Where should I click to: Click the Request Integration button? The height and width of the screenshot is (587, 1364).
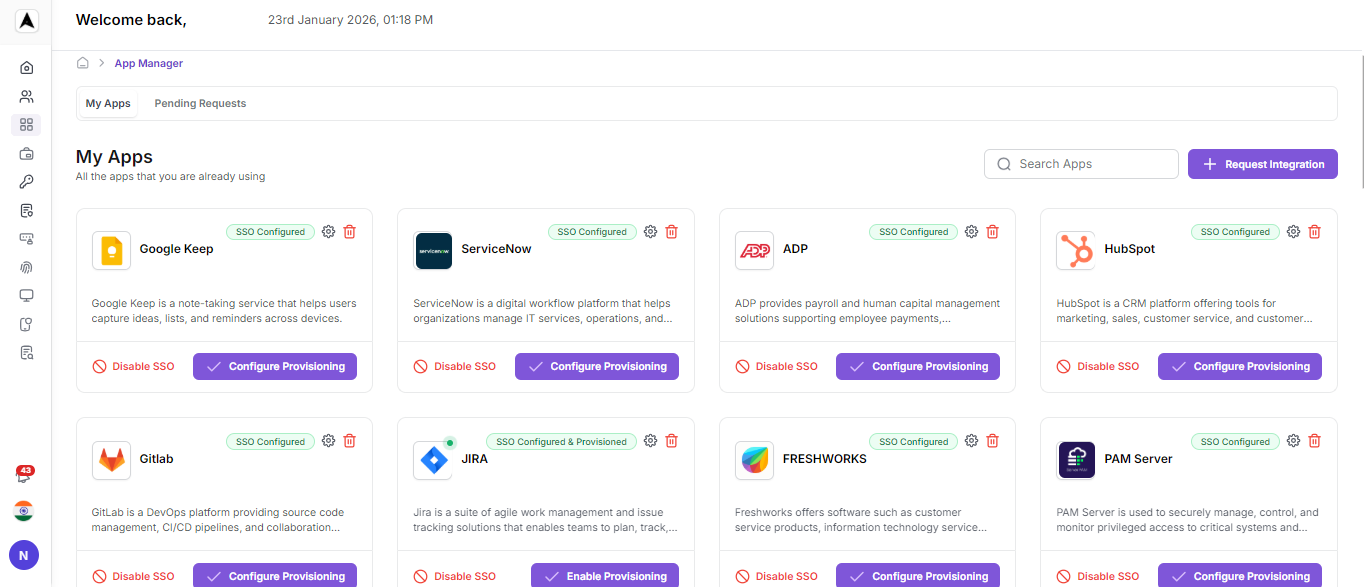click(1262, 165)
